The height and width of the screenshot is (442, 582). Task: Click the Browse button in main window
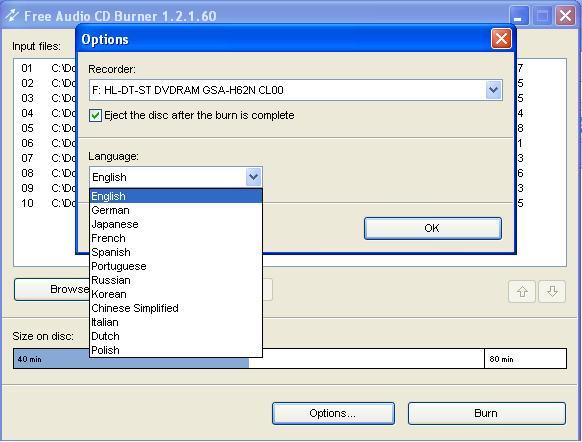coord(52,289)
